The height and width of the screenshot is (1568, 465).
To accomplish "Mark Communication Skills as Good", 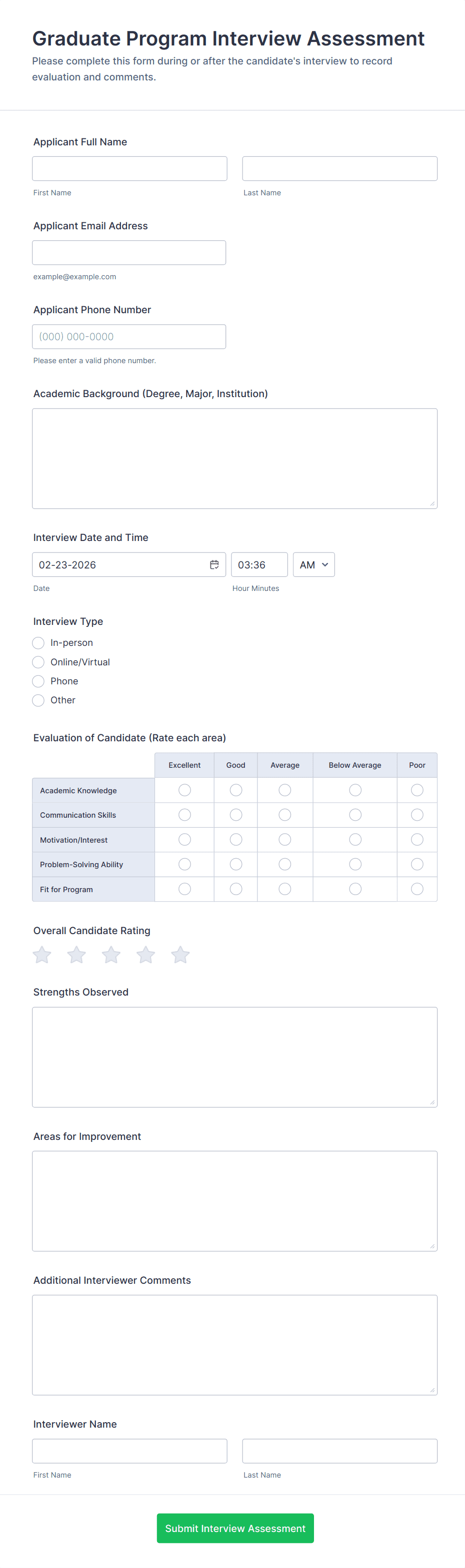I will coord(236,815).
